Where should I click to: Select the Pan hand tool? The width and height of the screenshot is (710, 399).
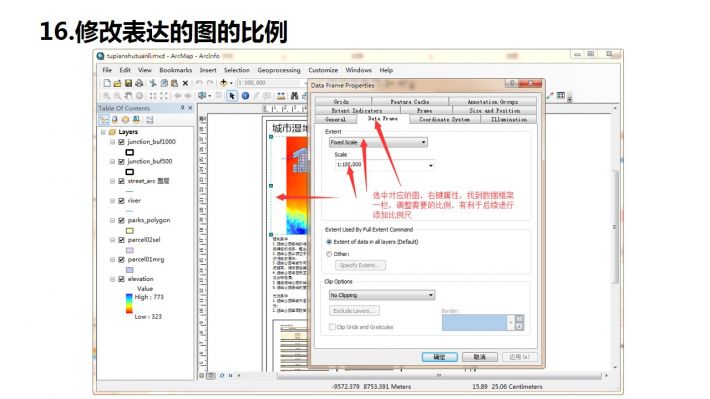tap(129, 96)
